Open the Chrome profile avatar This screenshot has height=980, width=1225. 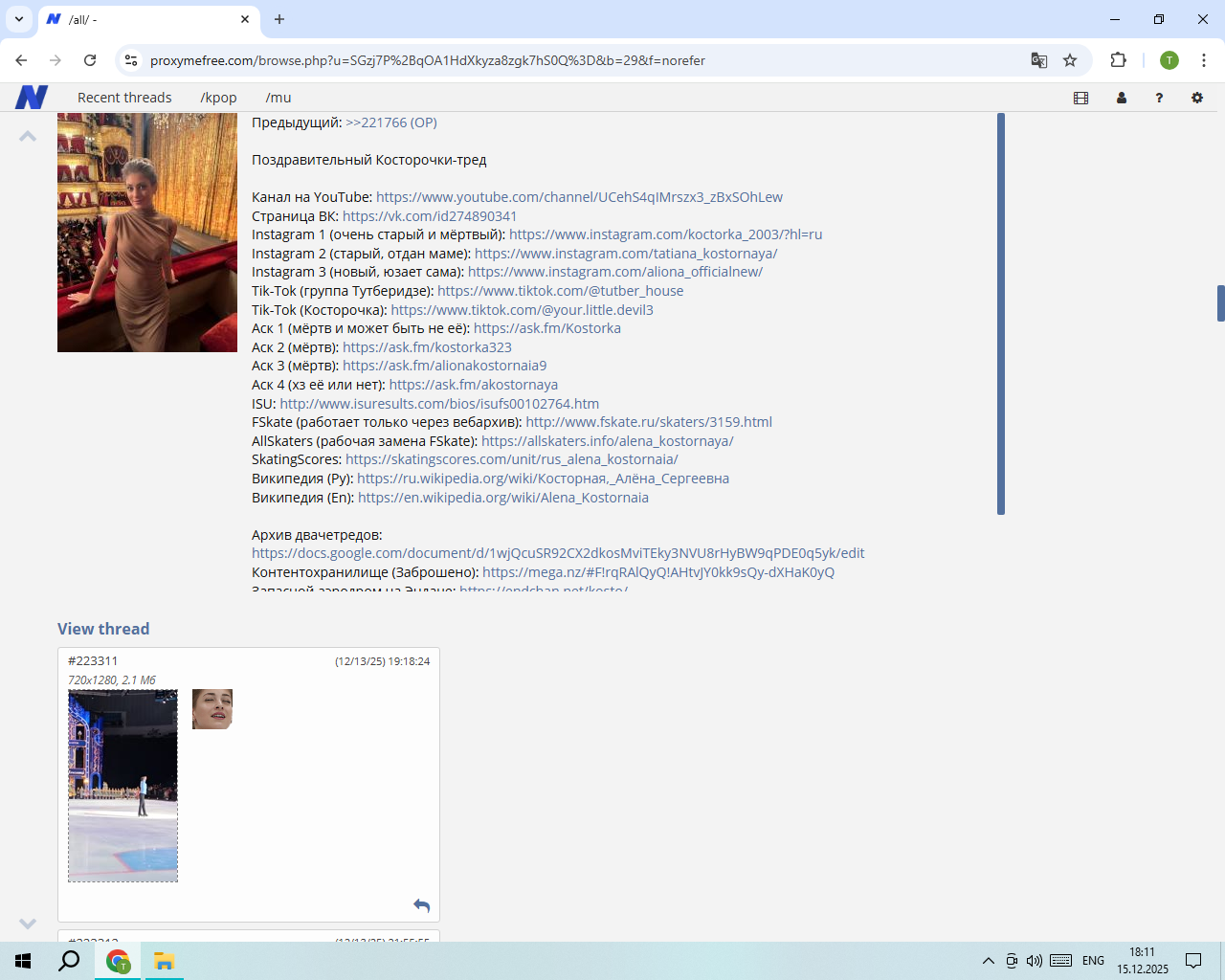[x=1169, y=60]
